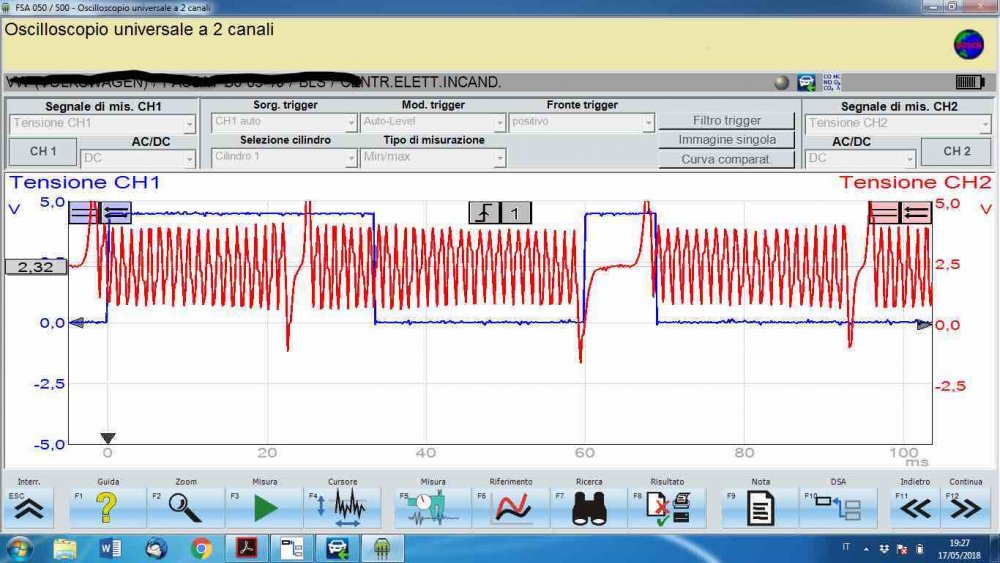Image resolution: width=1000 pixels, height=563 pixels.
Task: Open the Risultato results print icon
Action: click(x=667, y=508)
